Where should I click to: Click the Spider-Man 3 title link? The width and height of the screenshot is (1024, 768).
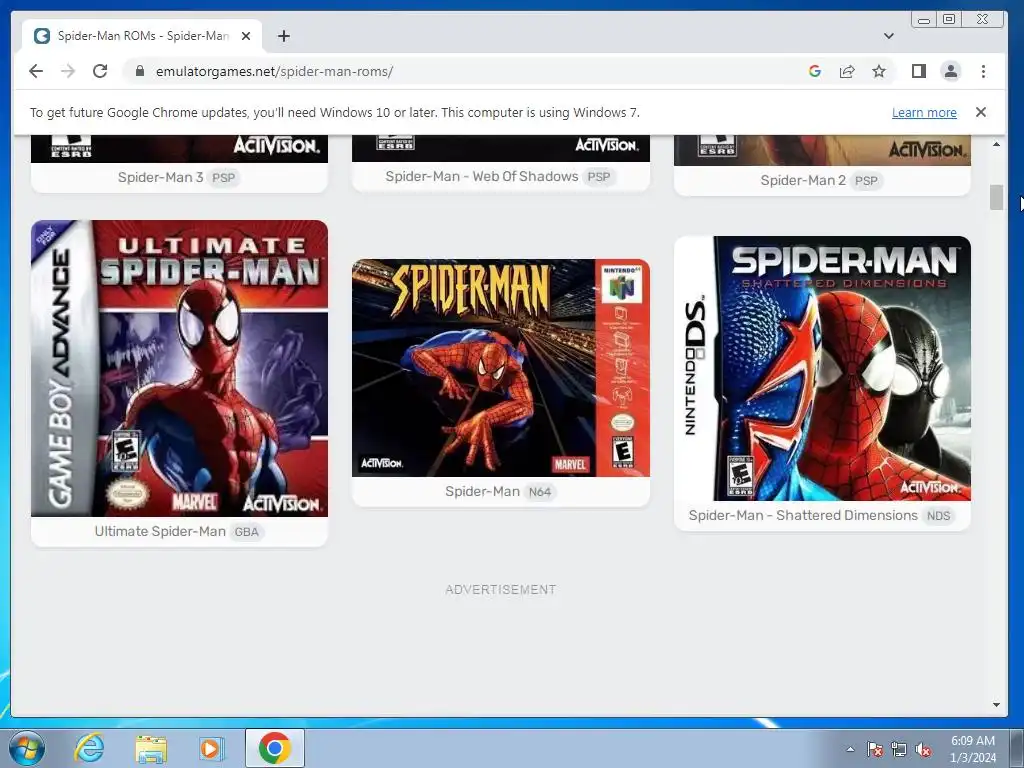160,177
